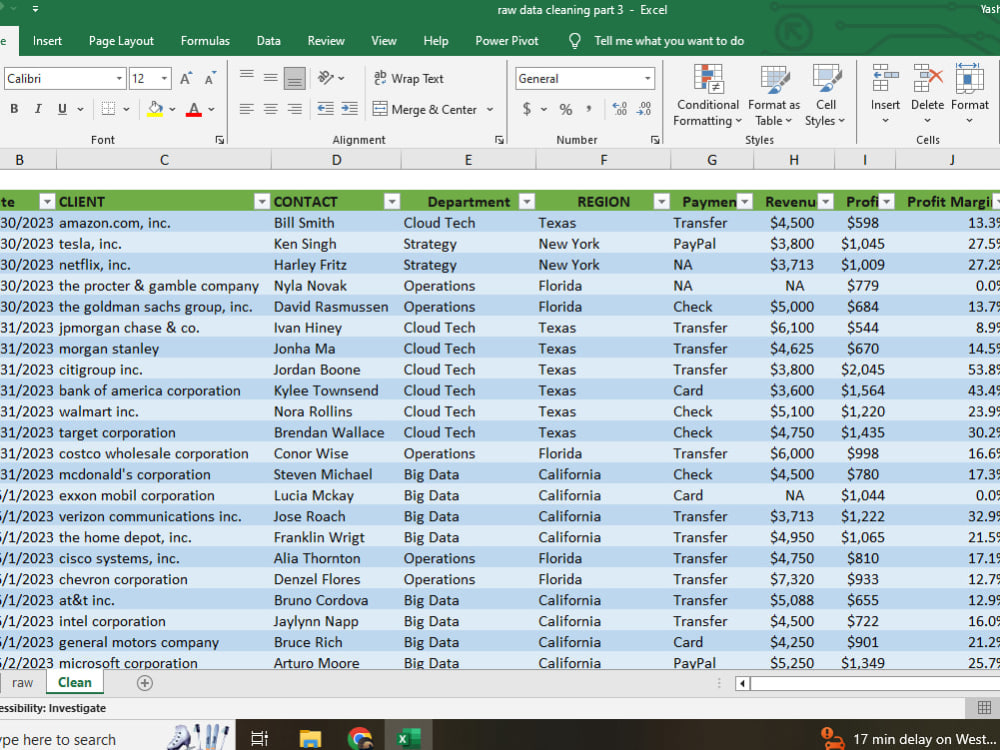Select the Clean sheet tab
This screenshot has width=1000, height=750.
click(x=75, y=683)
